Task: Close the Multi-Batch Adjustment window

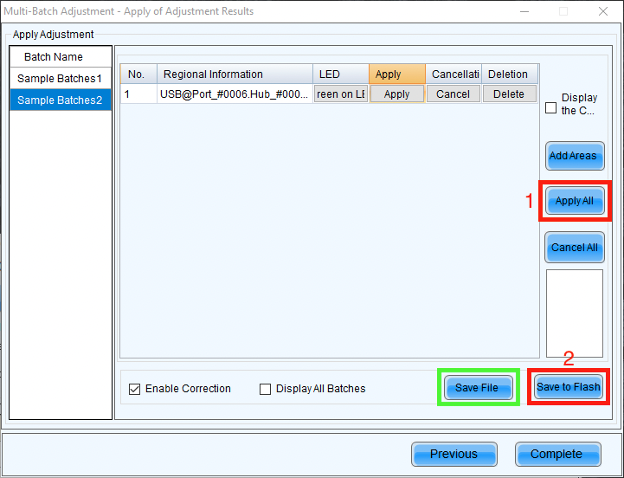Action: click(x=602, y=11)
